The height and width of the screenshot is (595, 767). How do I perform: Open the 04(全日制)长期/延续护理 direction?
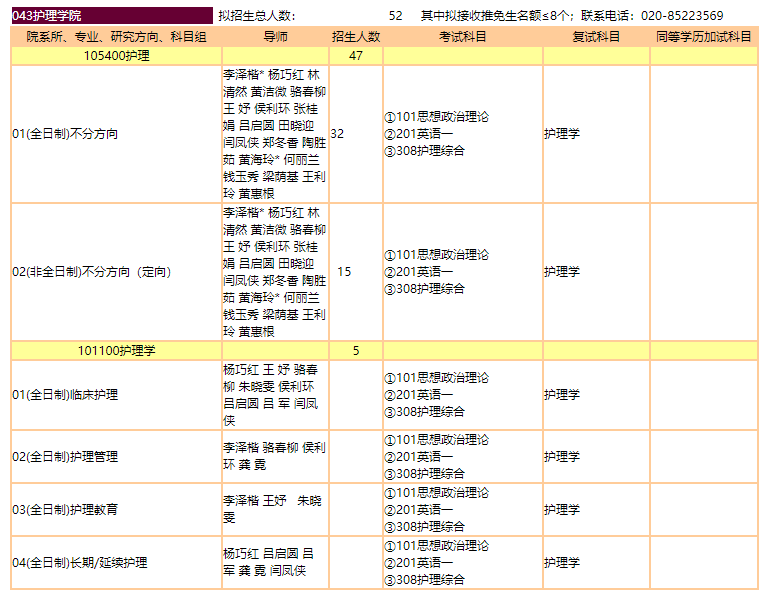(80, 563)
